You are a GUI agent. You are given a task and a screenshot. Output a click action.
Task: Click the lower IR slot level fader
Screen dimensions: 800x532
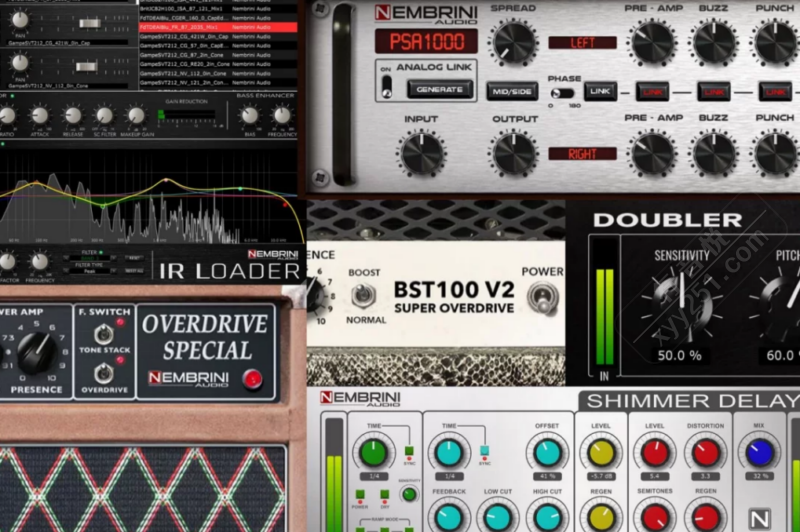coord(86,66)
